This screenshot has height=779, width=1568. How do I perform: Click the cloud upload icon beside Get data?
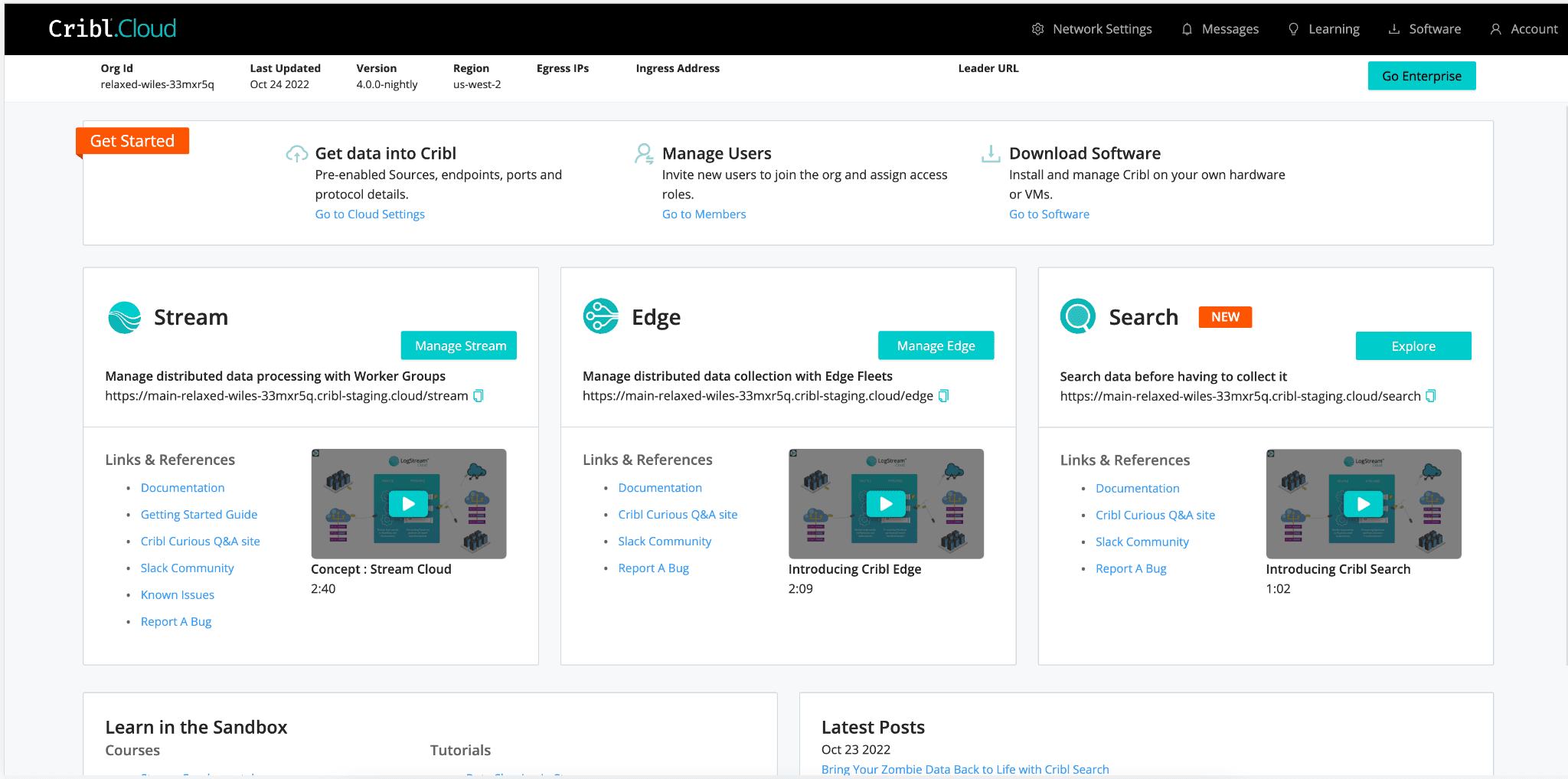[x=296, y=154]
